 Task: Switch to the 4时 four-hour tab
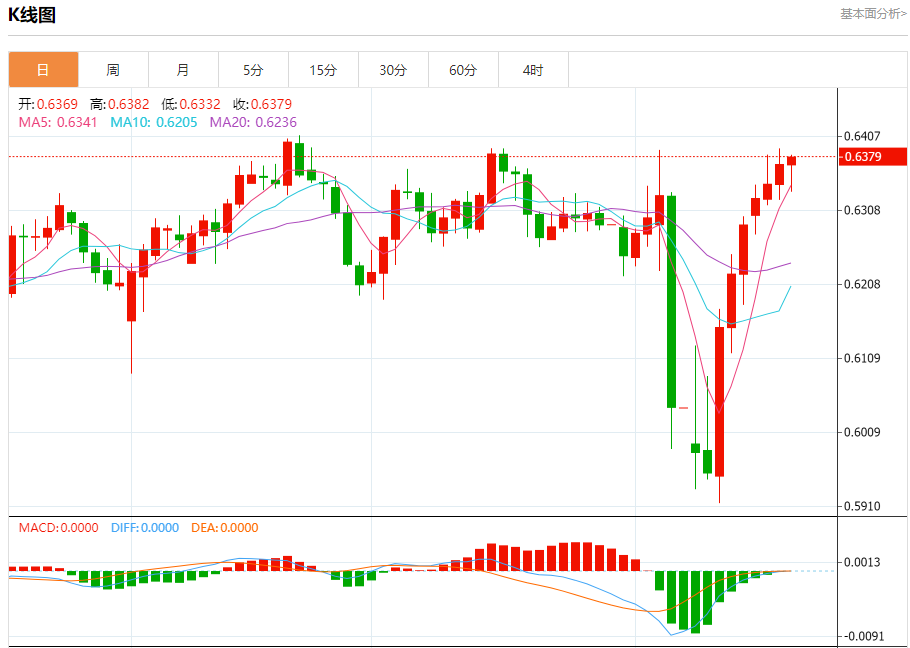533,70
